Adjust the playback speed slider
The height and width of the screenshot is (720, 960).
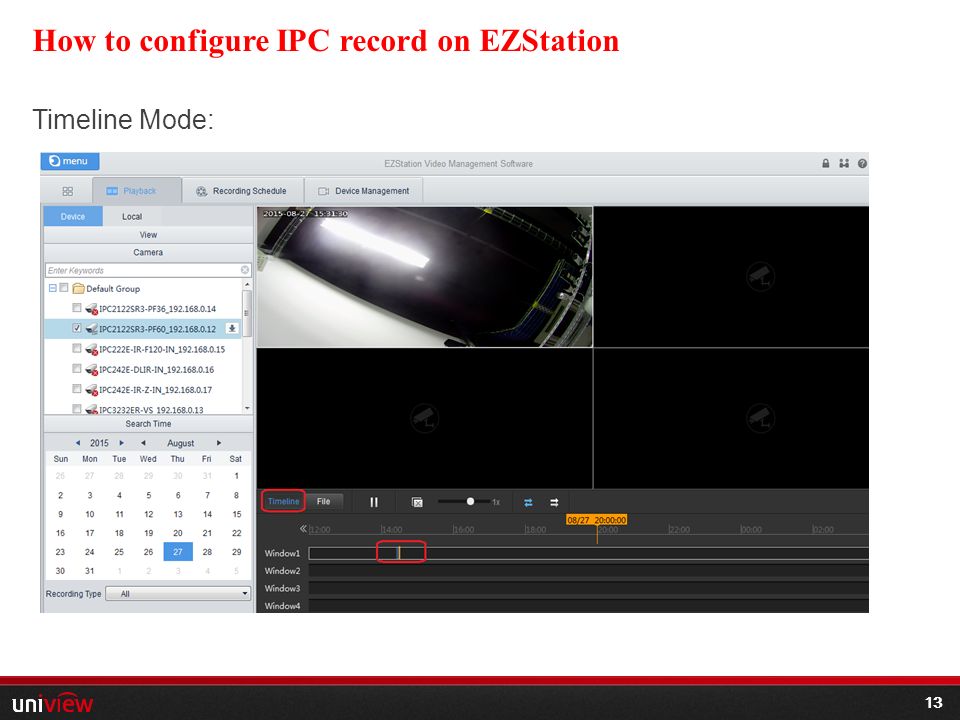pos(470,501)
